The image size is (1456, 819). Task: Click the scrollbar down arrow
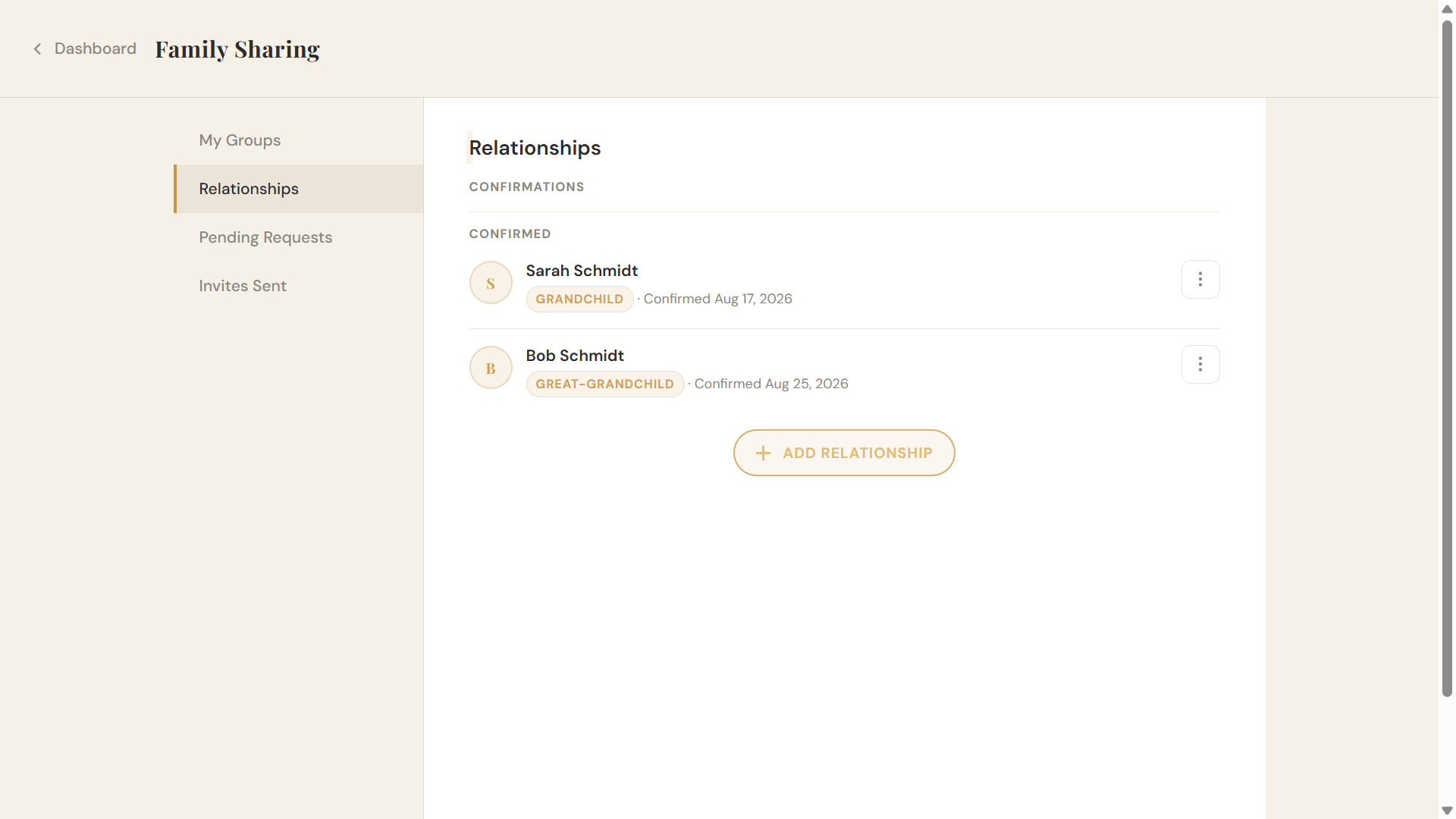[x=1447, y=811]
